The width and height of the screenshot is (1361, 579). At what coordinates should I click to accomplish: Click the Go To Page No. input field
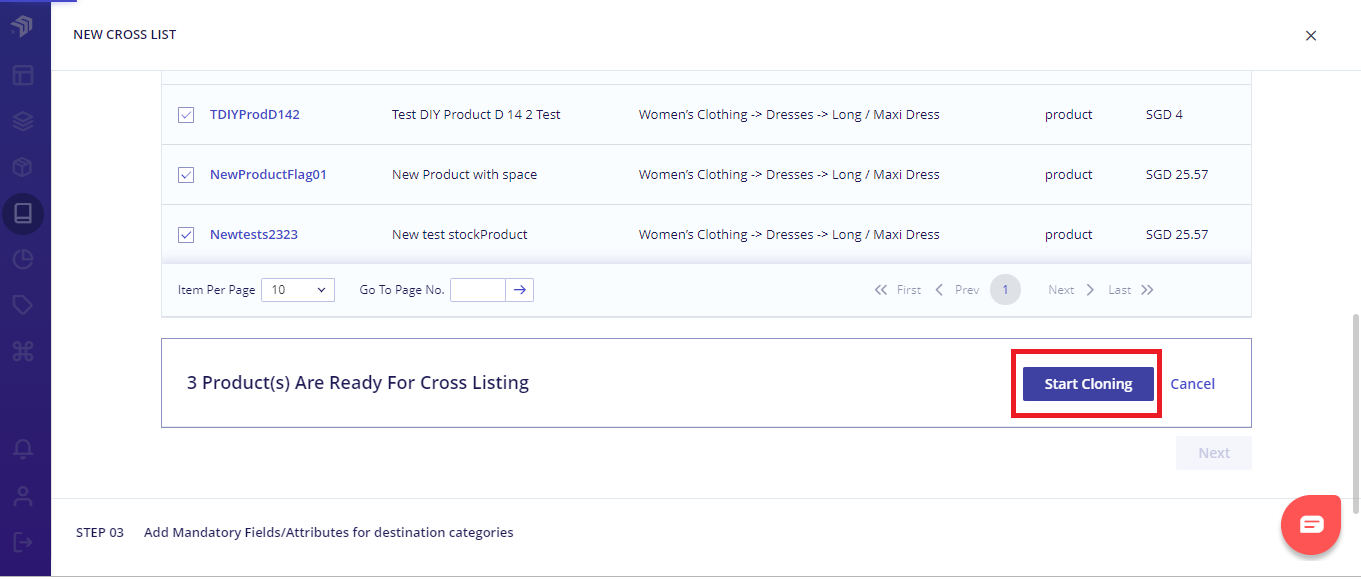tap(477, 290)
